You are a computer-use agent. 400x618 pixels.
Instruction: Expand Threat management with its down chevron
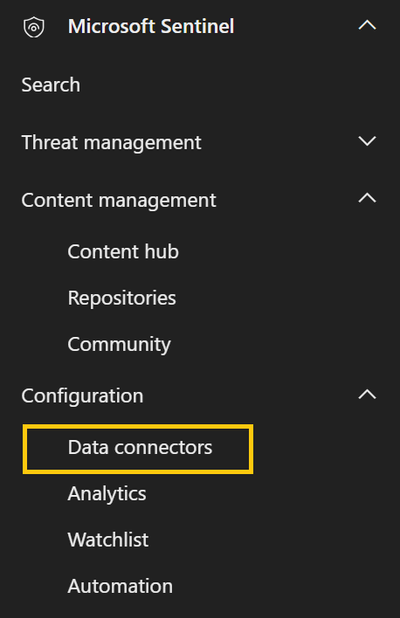click(367, 141)
